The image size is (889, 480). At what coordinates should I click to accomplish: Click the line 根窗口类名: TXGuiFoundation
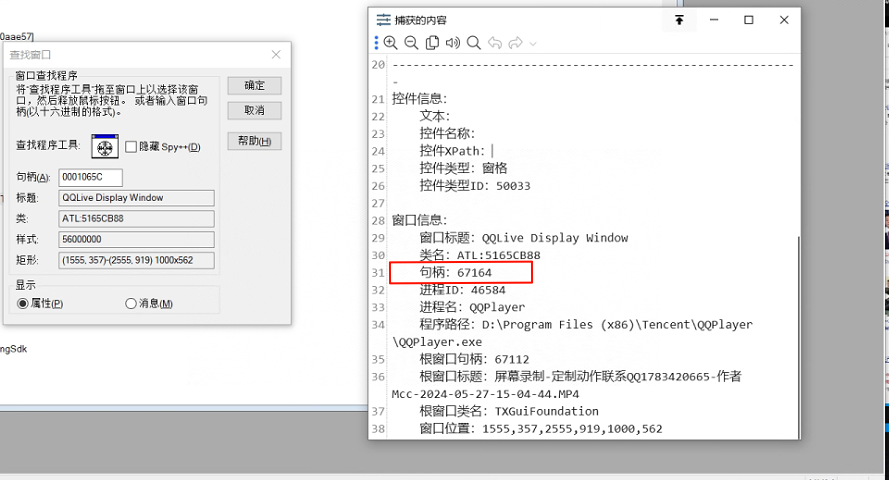click(509, 411)
